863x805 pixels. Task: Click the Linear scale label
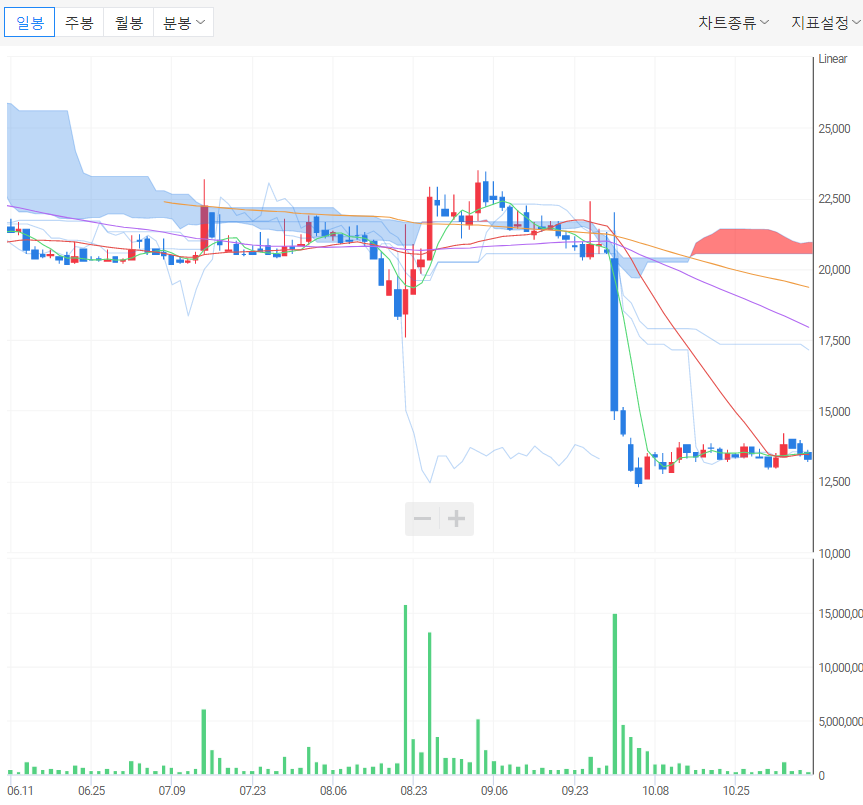(833, 59)
